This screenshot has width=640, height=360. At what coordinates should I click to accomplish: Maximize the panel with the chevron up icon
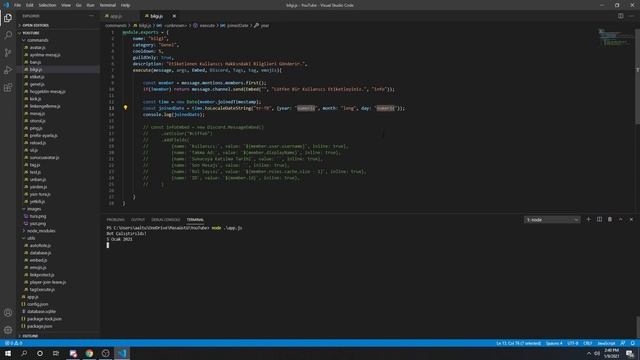pos(620,220)
